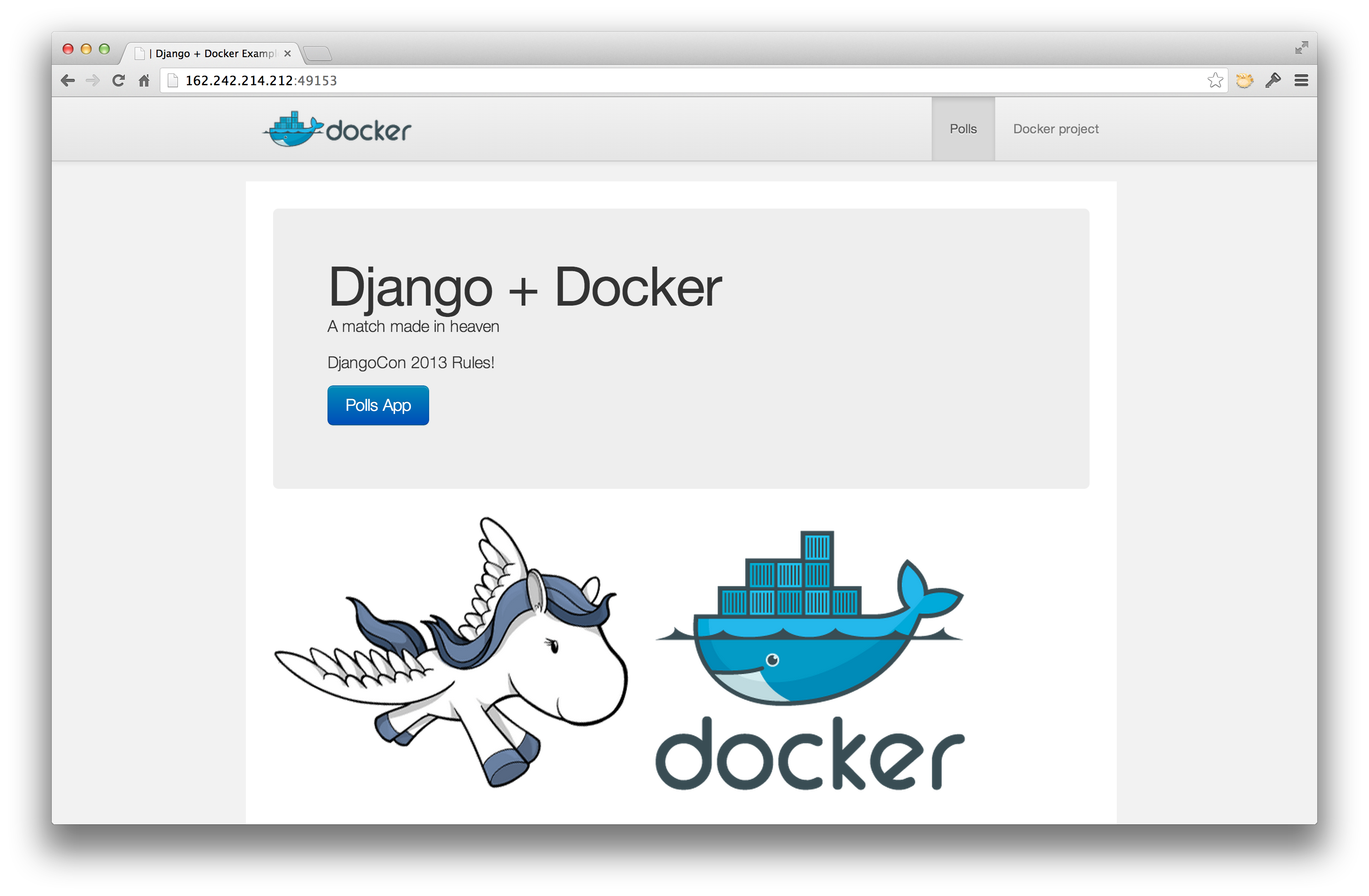Click the 'A match made in heaven' subtitle
1369x896 pixels.
413,326
